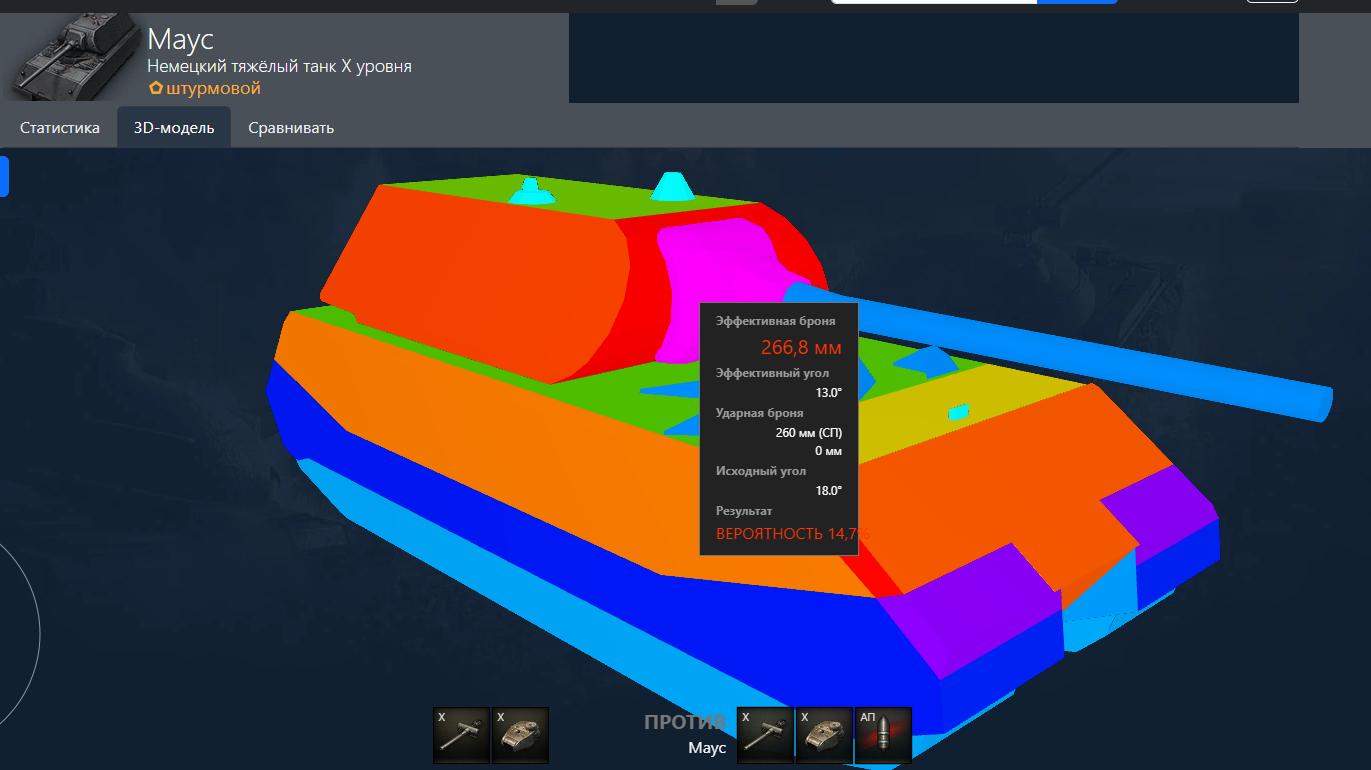Image resolution: width=1371 pixels, height=770 pixels.
Task: Click the flower icon beside штурмовой
Action: tap(156, 88)
